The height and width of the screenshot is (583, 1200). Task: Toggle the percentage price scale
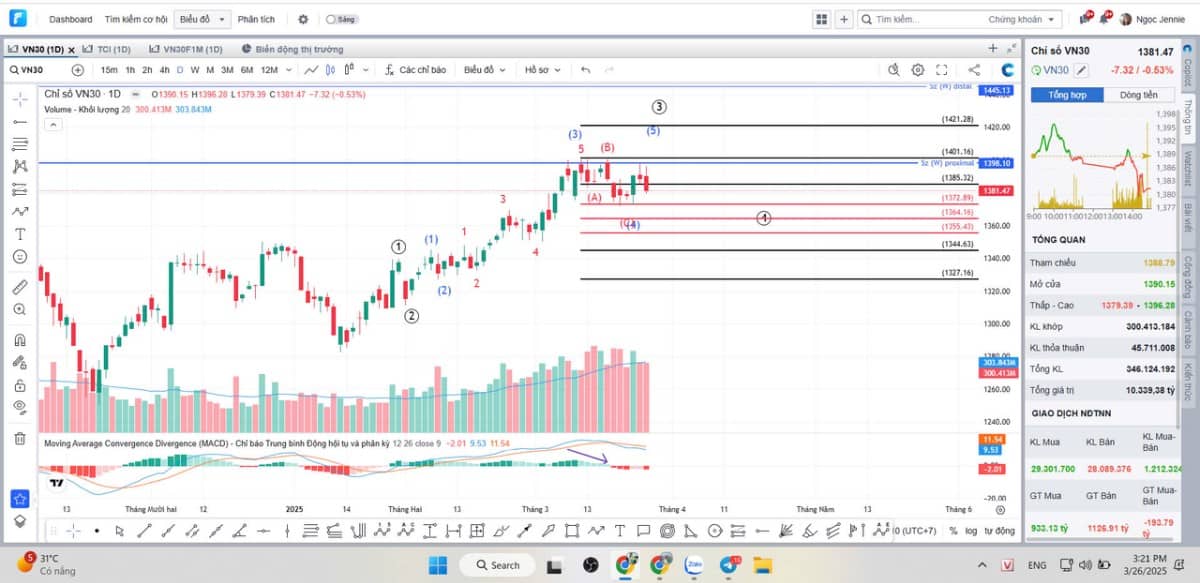pos(952,532)
